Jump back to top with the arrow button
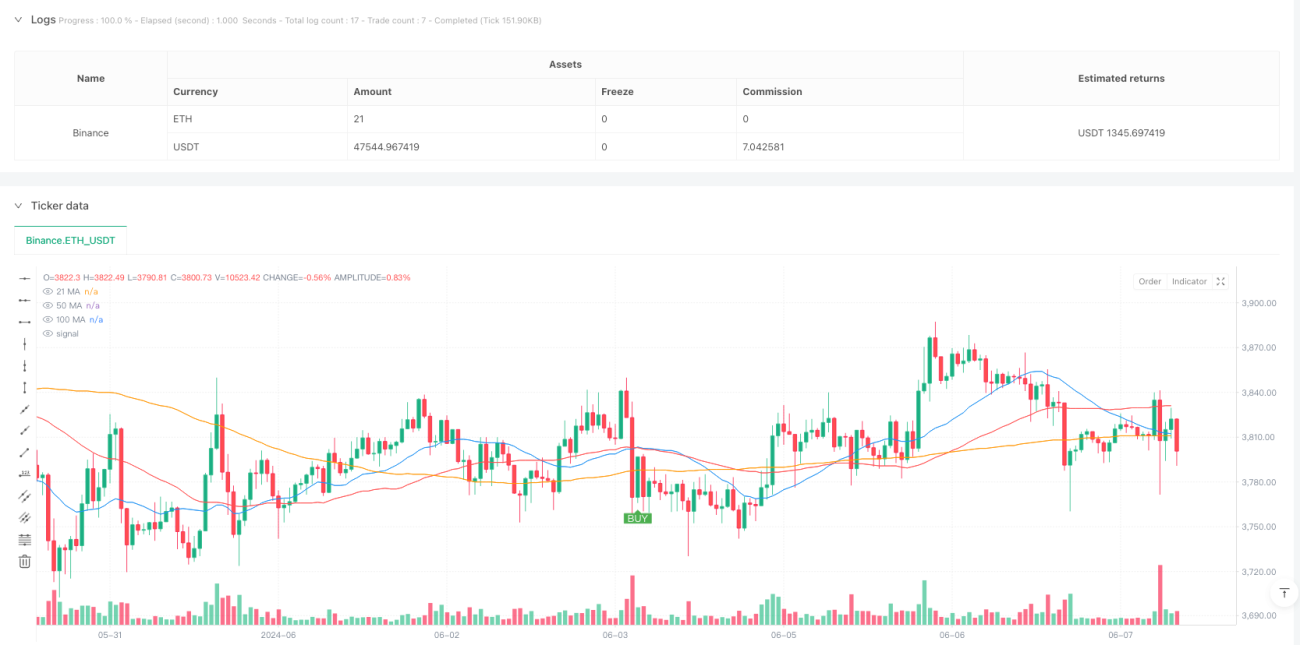The width and height of the screenshot is (1300, 645). 1284,593
